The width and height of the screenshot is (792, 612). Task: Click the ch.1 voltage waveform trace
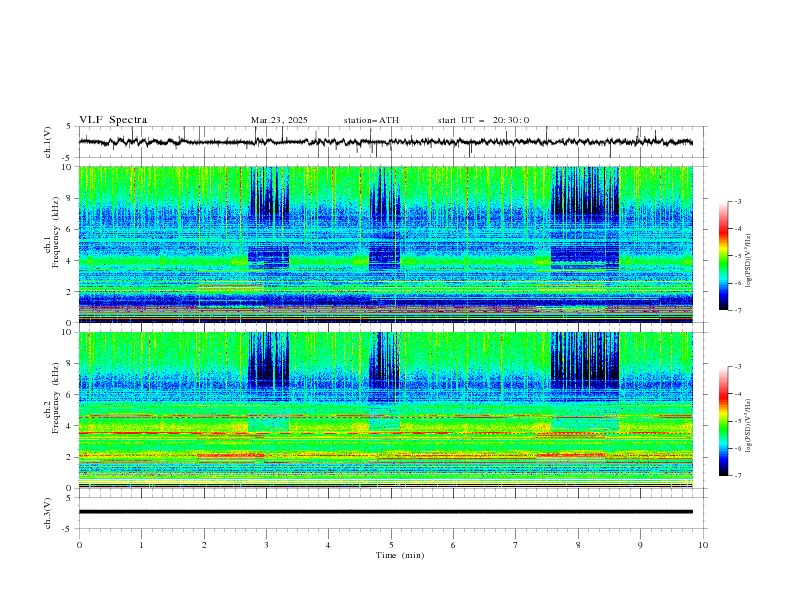[385, 142]
